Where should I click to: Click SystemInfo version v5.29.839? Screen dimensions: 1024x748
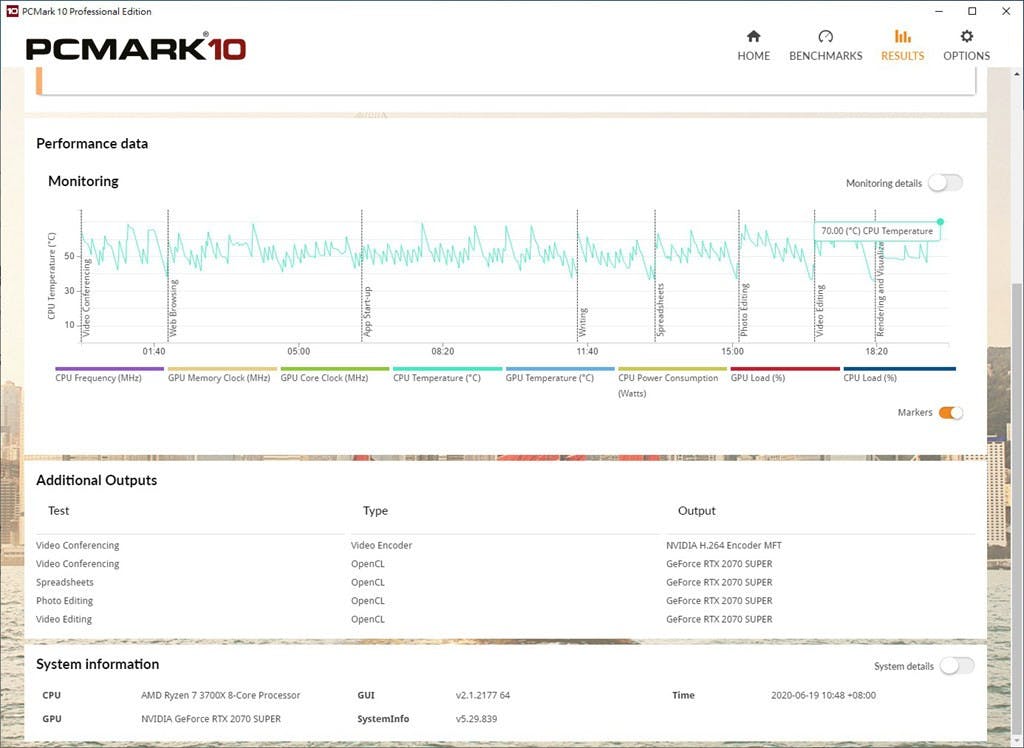pos(476,719)
